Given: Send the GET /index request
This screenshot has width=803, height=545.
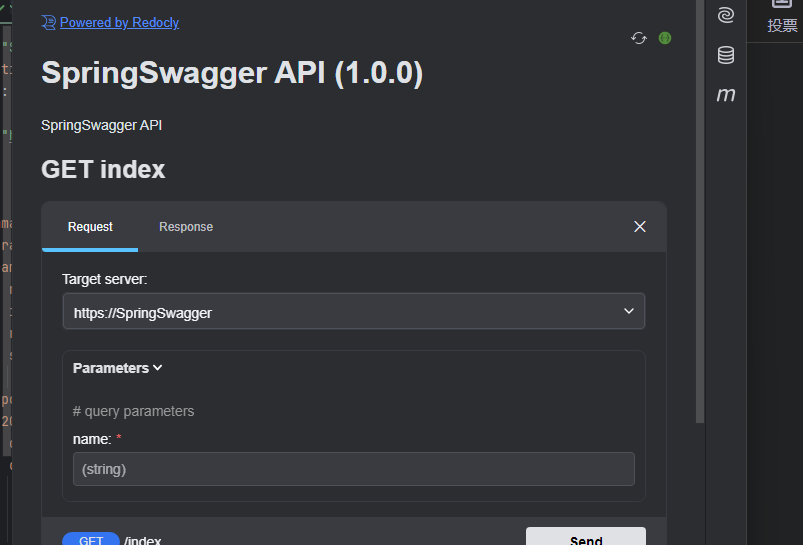Looking at the screenshot, I should coord(586,537).
